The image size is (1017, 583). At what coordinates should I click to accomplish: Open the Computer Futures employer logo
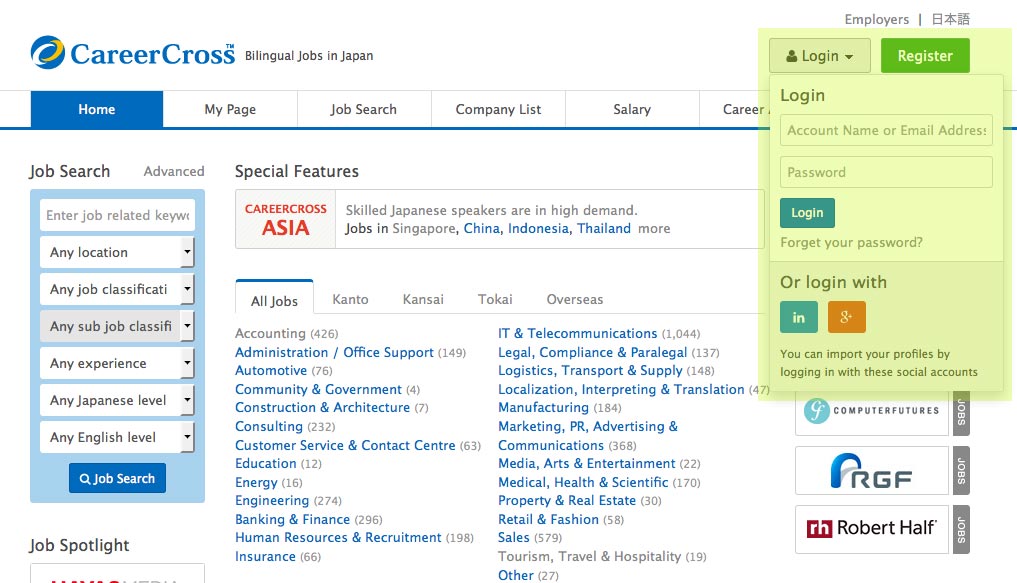(872, 411)
